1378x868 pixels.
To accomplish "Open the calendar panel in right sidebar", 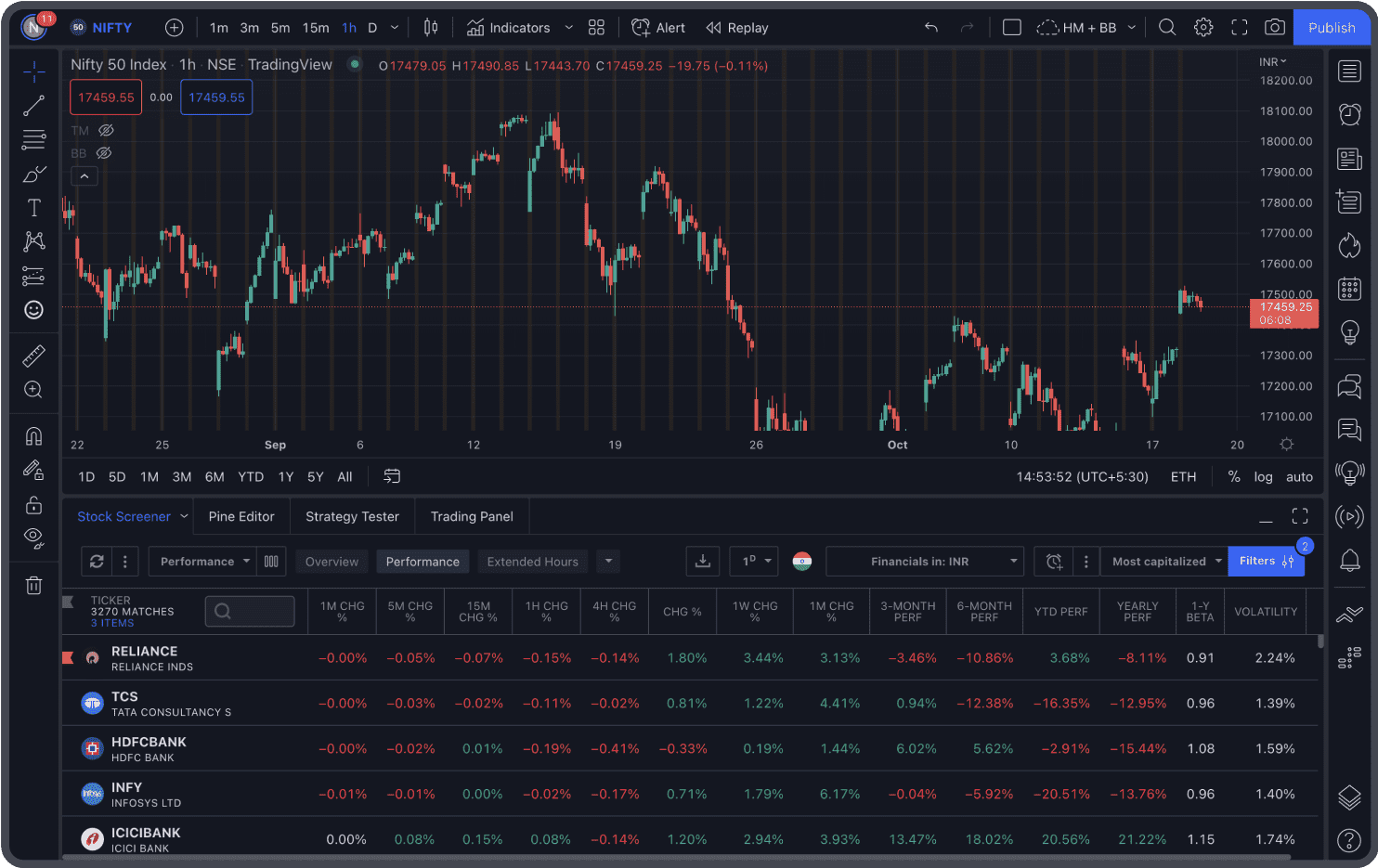I will pyautogui.click(x=1349, y=289).
